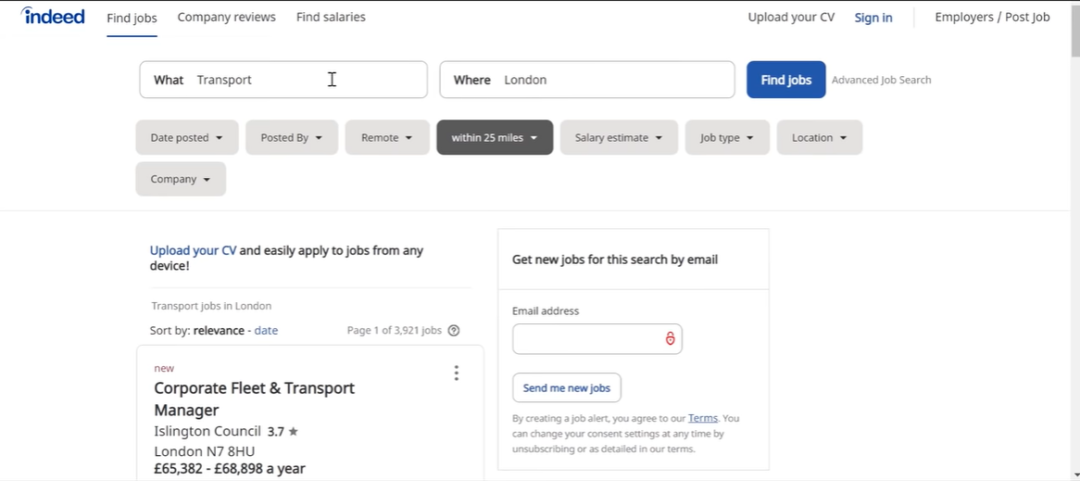Screen dimensions: 1080x481
Task: Open the three-dot menu on the job card
Action: (456, 373)
